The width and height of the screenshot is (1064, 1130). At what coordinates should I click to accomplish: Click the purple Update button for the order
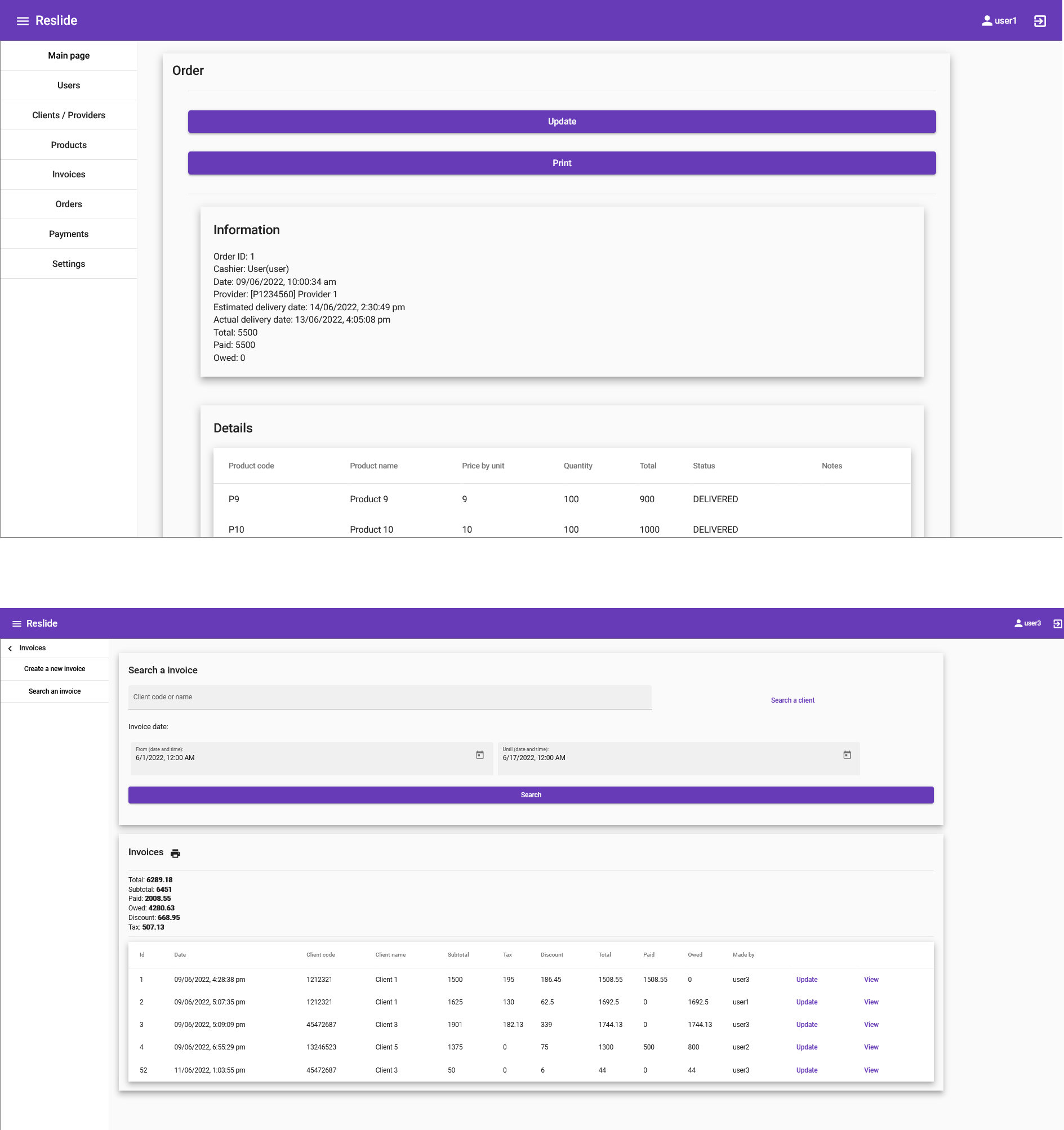(562, 122)
